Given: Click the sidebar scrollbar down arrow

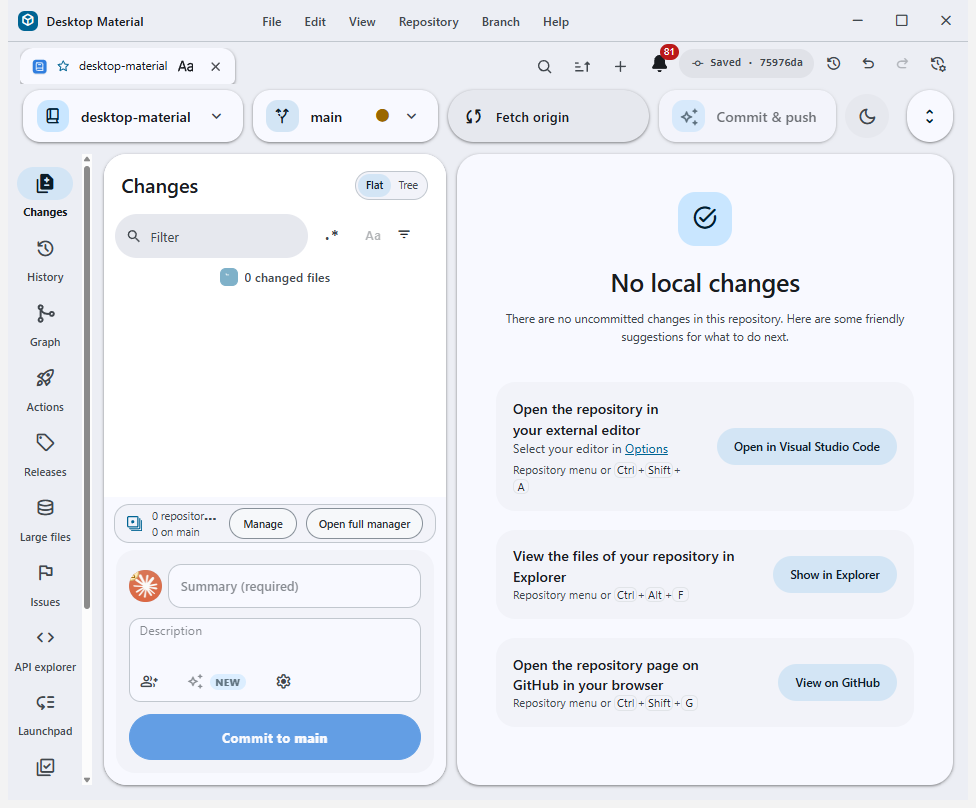Looking at the screenshot, I should pyautogui.click(x=87, y=780).
